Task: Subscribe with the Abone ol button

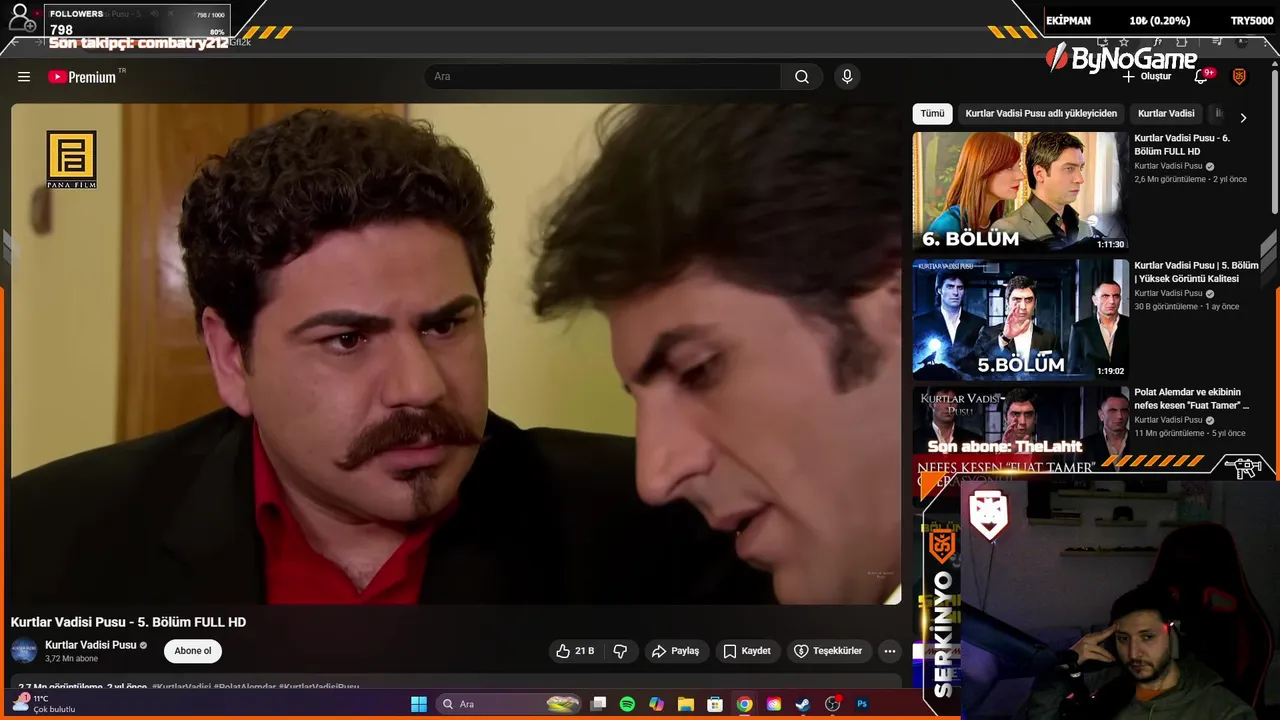Action: click(x=193, y=651)
